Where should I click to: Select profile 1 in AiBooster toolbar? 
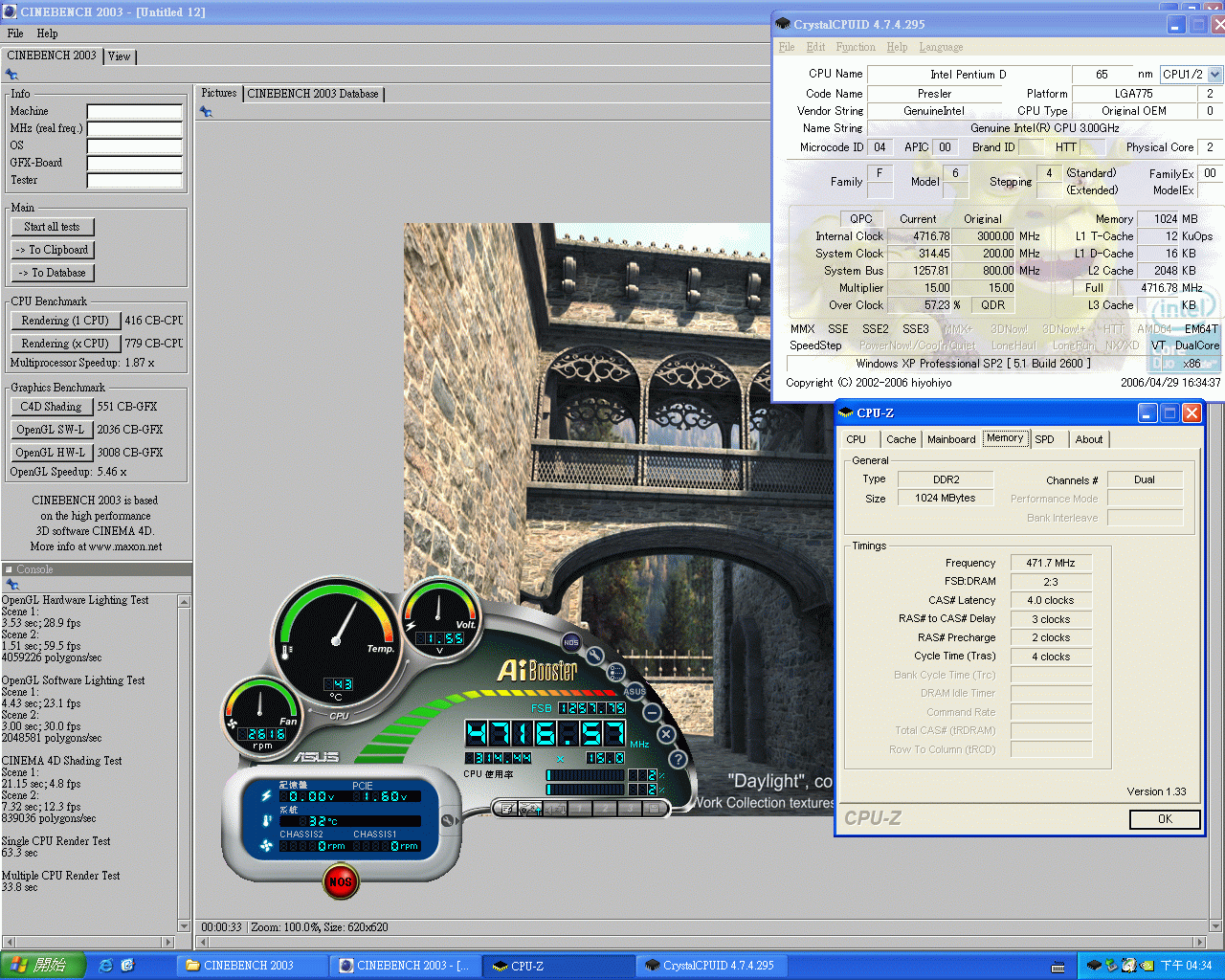point(579,809)
